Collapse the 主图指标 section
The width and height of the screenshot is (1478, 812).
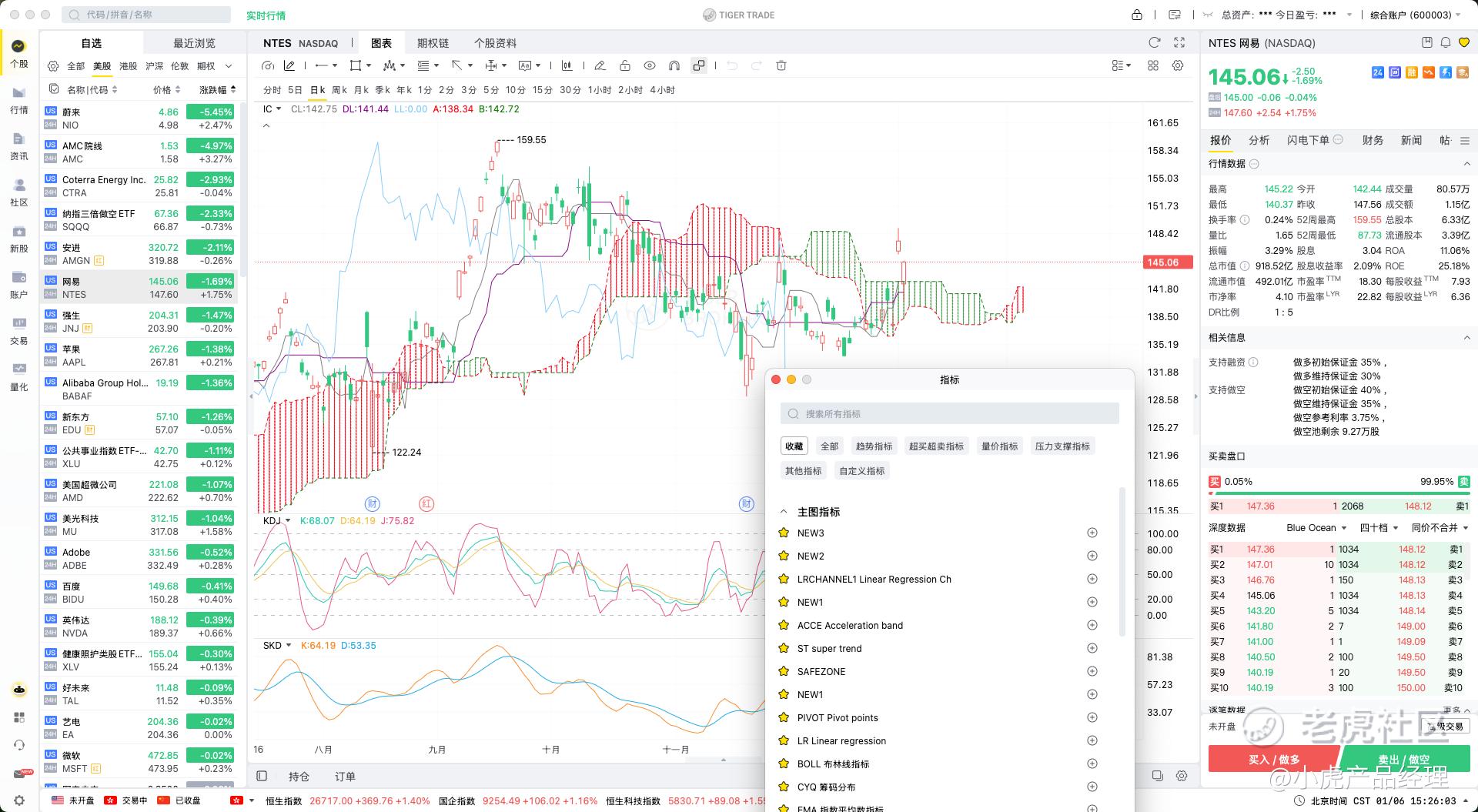784,512
